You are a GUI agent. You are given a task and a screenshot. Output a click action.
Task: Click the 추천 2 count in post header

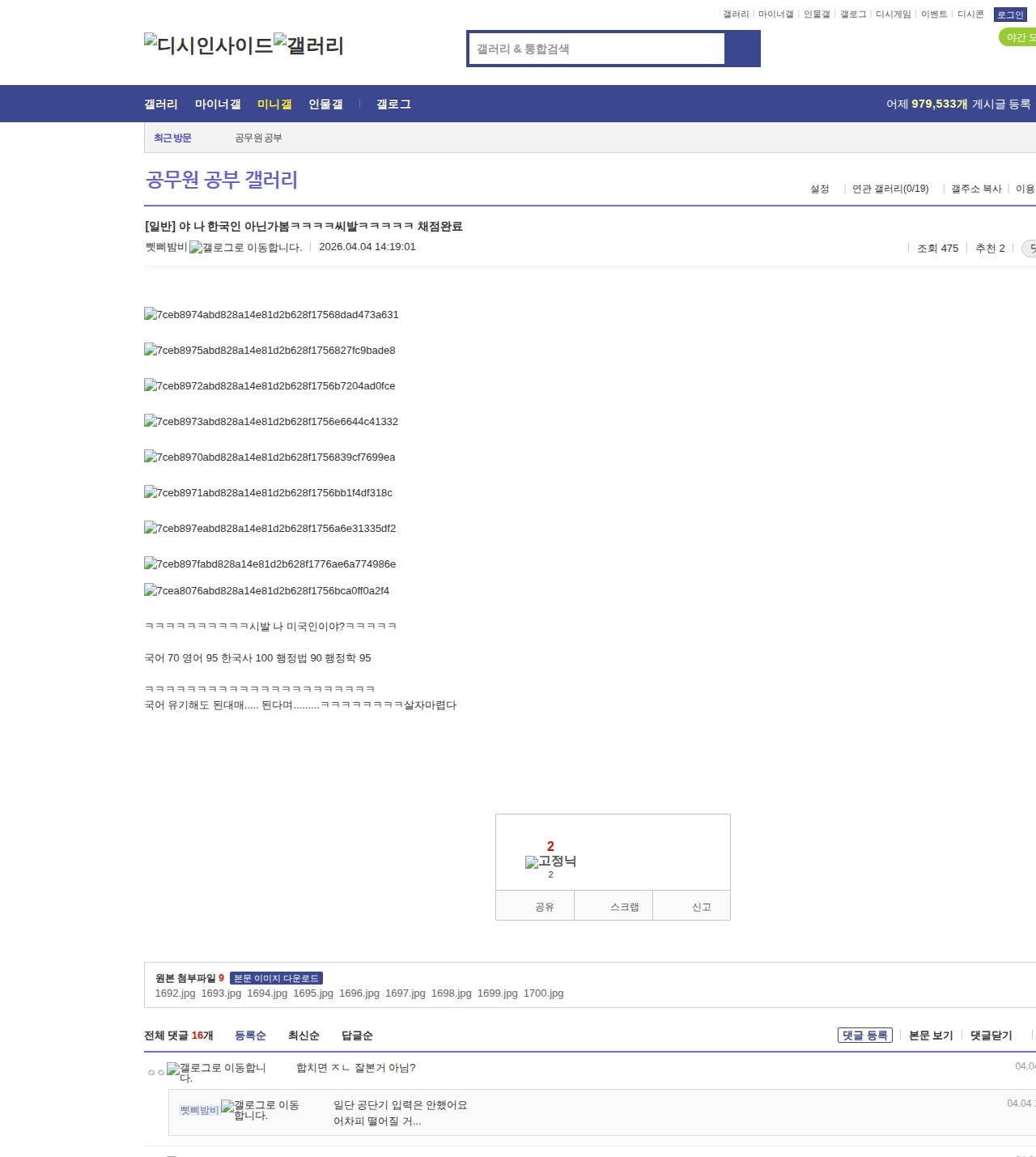coord(990,249)
